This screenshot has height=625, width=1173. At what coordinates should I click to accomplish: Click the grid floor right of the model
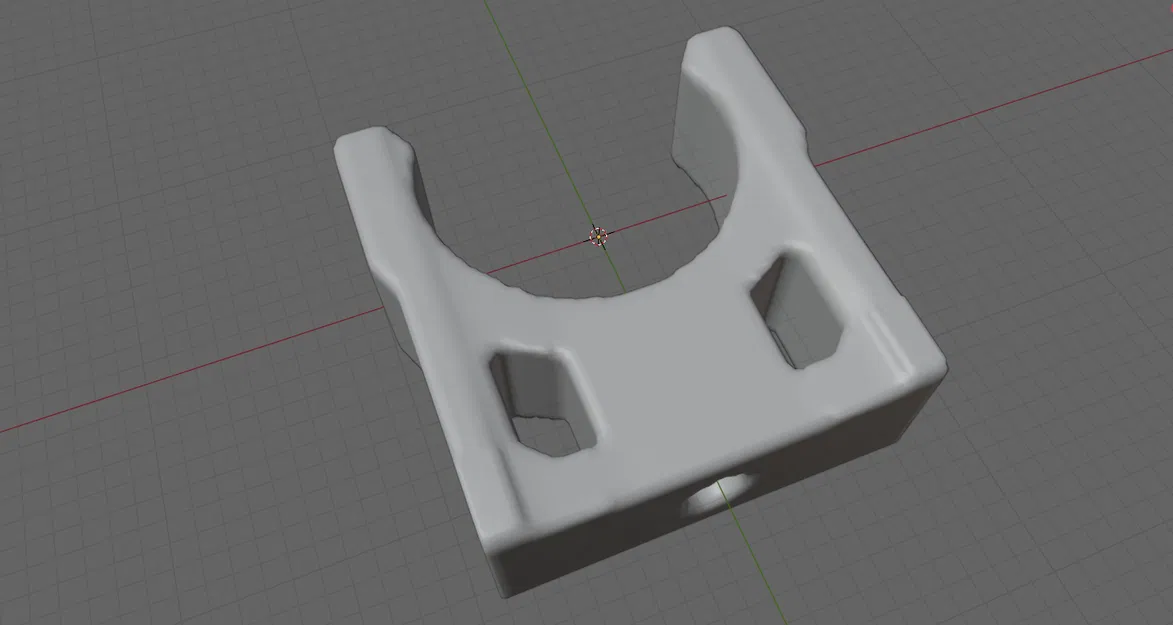[x=1050, y=400]
